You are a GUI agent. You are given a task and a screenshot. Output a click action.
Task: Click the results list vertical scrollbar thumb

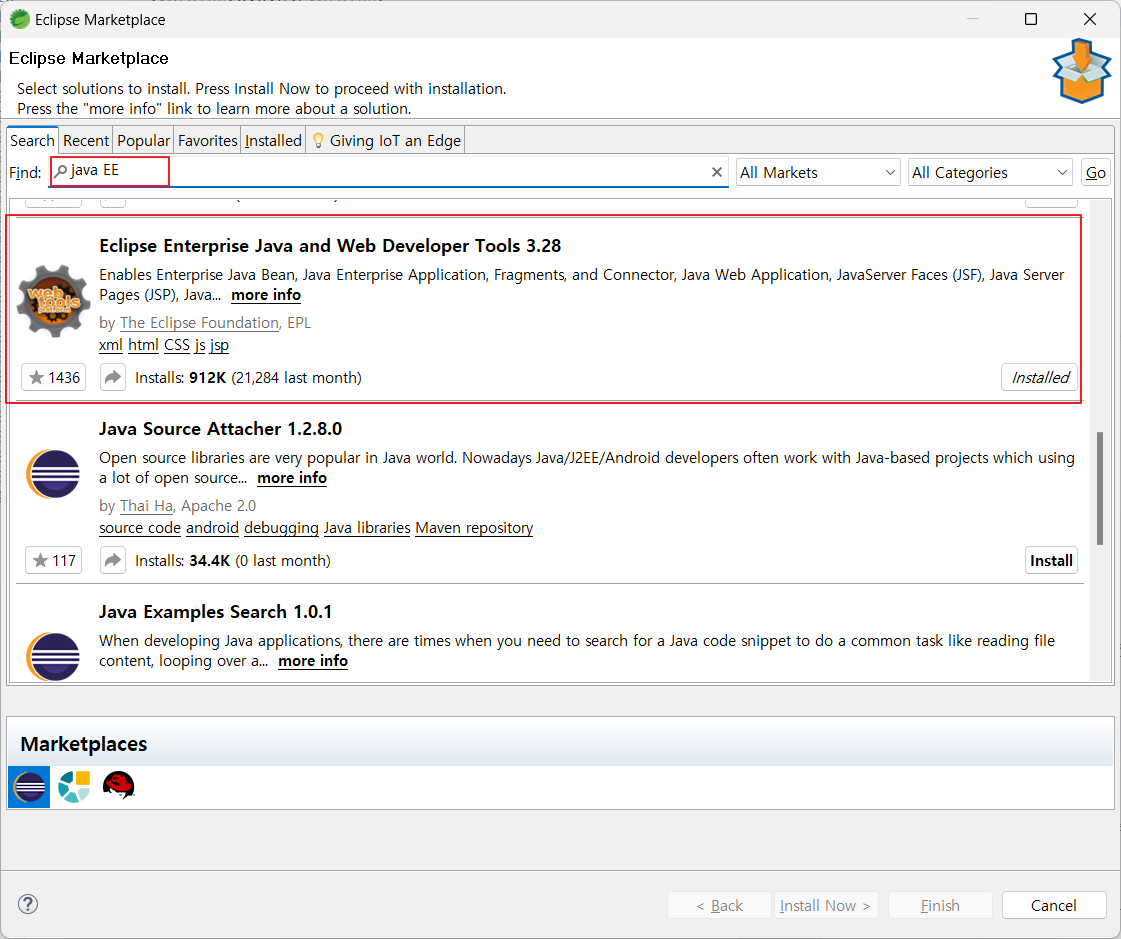pos(1100,488)
